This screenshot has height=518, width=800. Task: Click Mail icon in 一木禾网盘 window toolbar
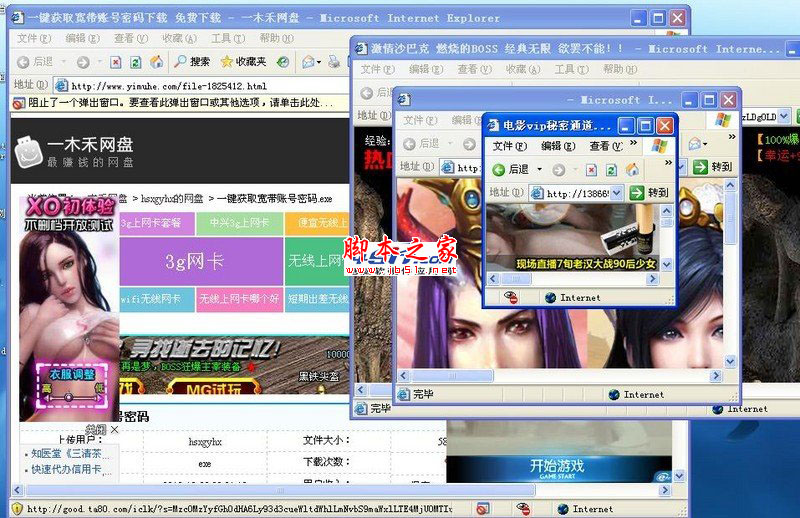[x=308, y=62]
